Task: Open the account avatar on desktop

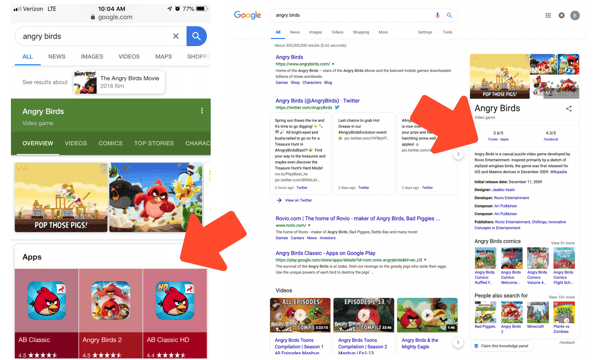Action: pos(575,15)
